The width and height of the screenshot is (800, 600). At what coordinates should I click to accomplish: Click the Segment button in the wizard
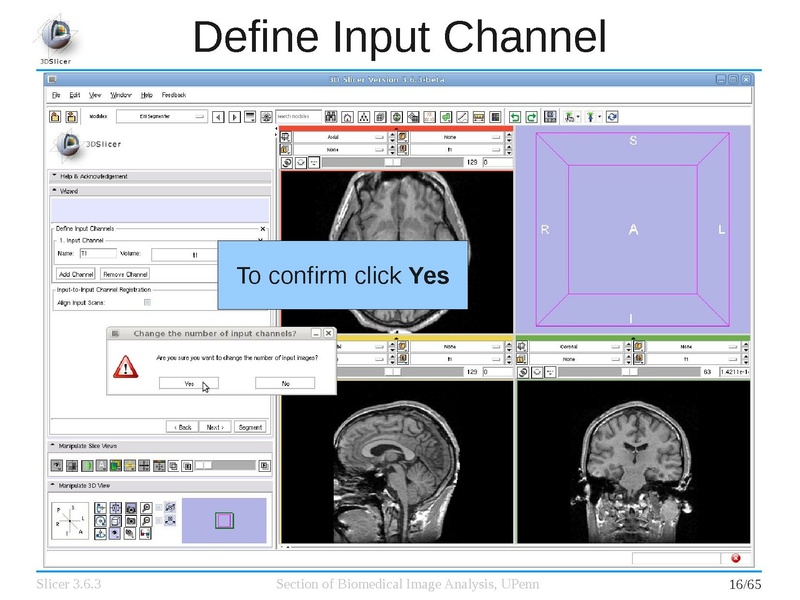click(250, 426)
